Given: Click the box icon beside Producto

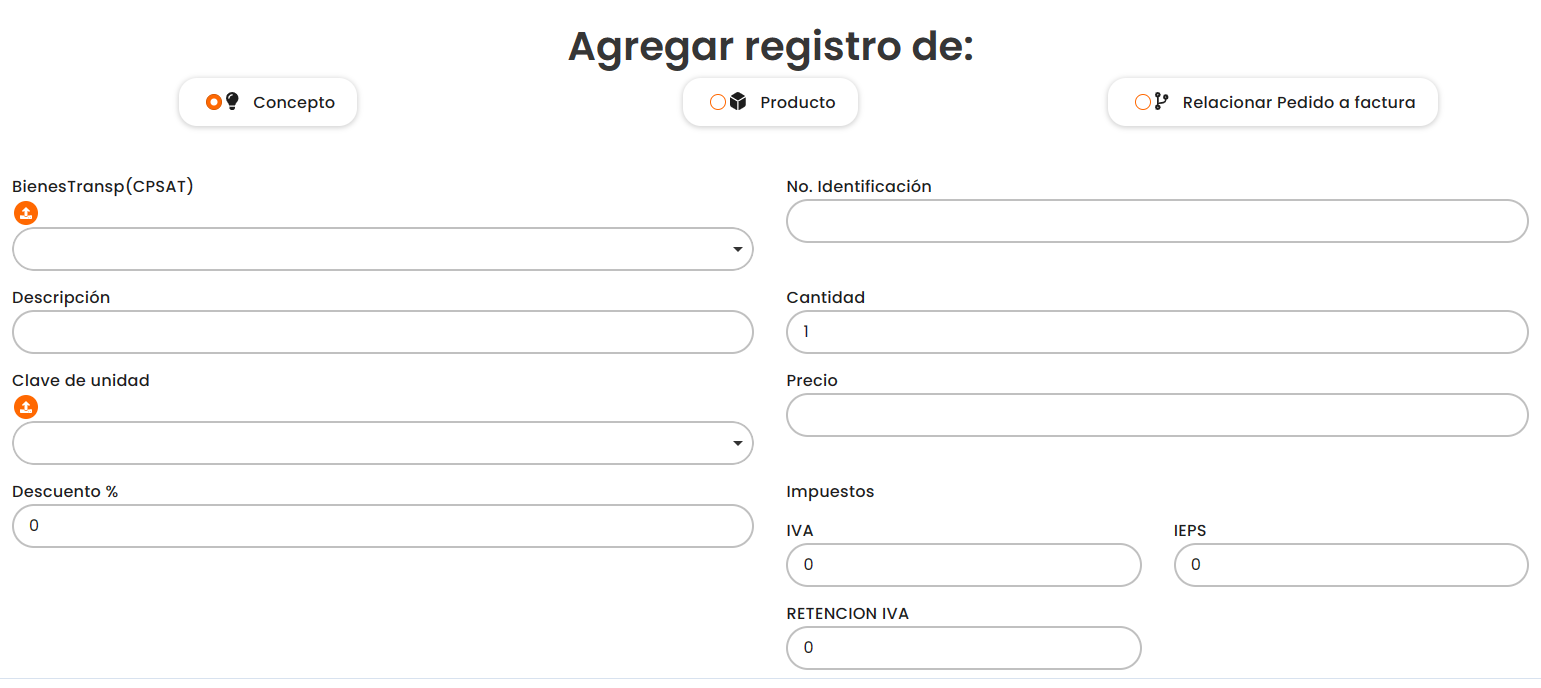Looking at the screenshot, I should 738,102.
